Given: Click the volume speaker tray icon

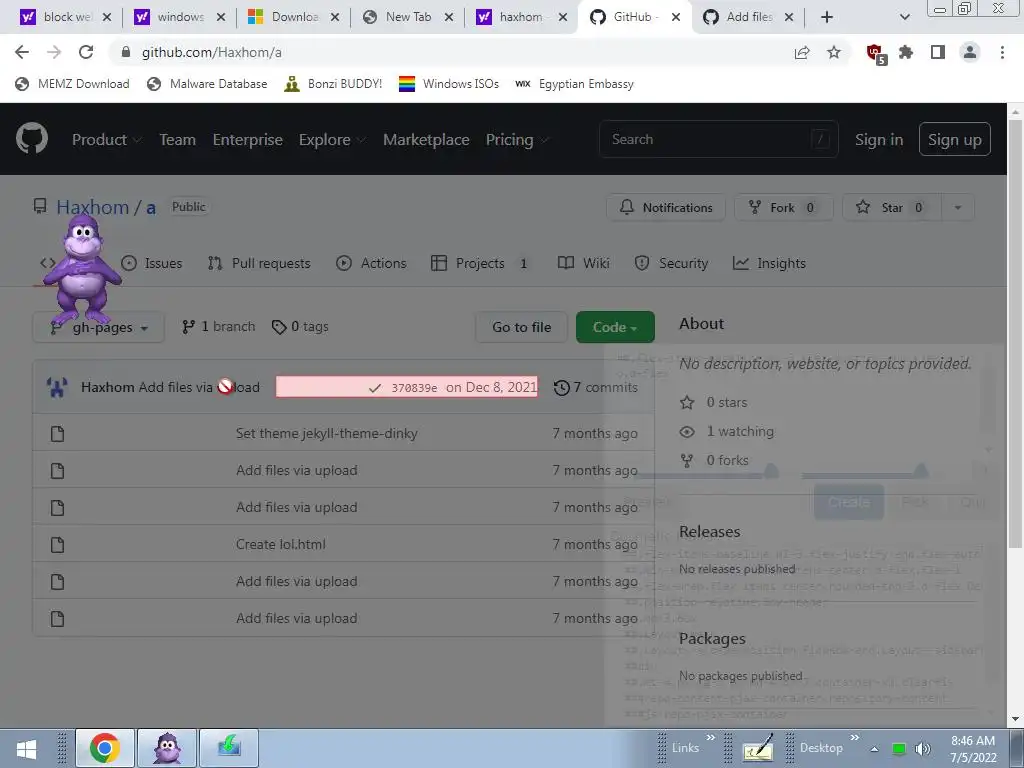Looking at the screenshot, I should [x=923, y=749].
